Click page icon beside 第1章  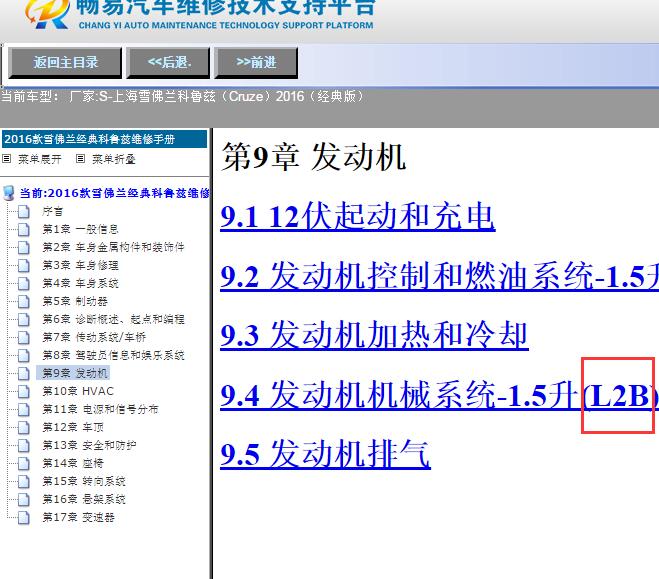(24, 229)
